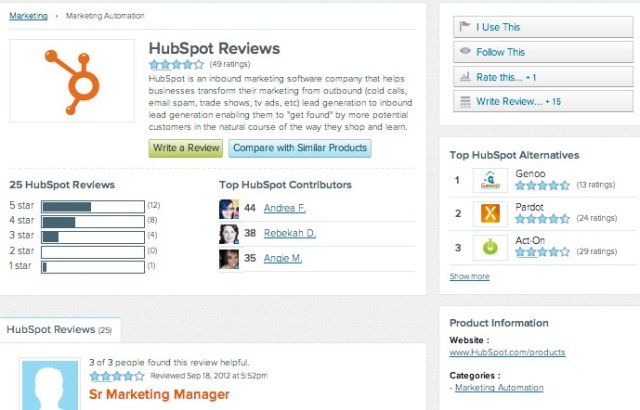This screenshot has height=410, width=640.
Task: Click the green Write a Review button
Action: pos(186,148)
